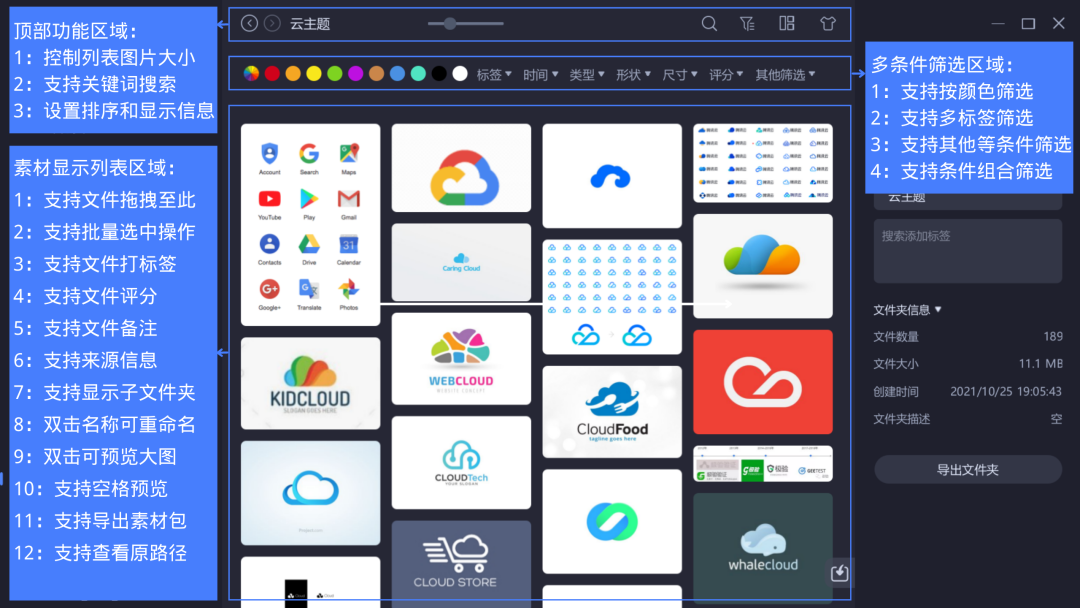The width and height of the screenshot is (1080, 608).
Task: Click the 云主题 folder title
Action: tap(310, 24)
